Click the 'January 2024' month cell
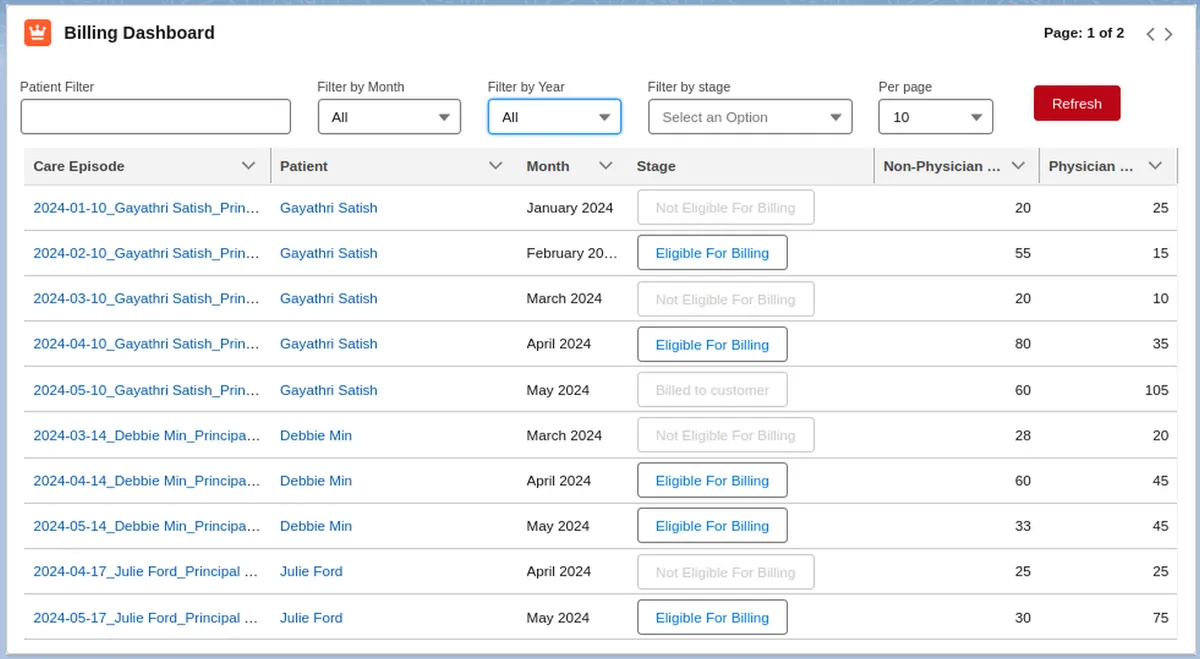This screenshot has height=659, width=1200. [x=570, y=208]
